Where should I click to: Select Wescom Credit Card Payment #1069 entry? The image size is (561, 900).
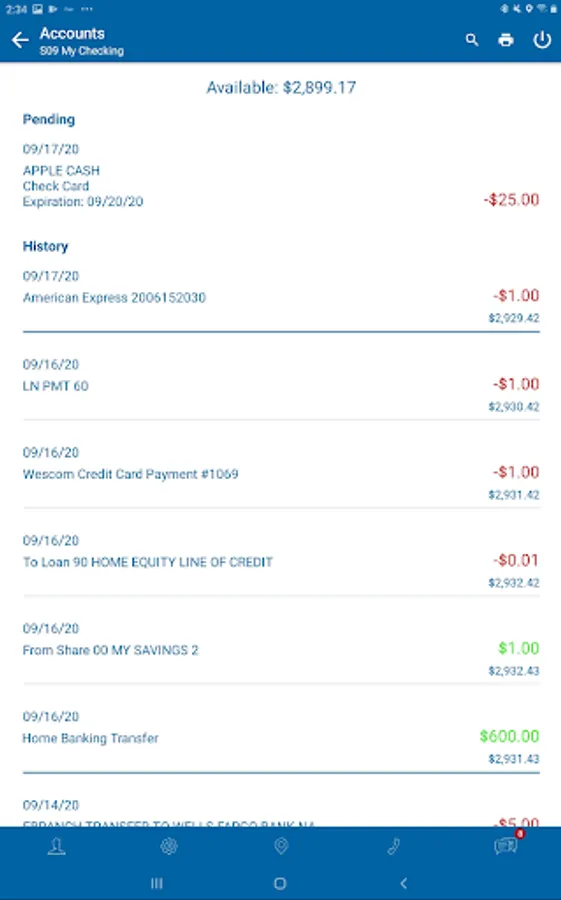coord(281,475)
